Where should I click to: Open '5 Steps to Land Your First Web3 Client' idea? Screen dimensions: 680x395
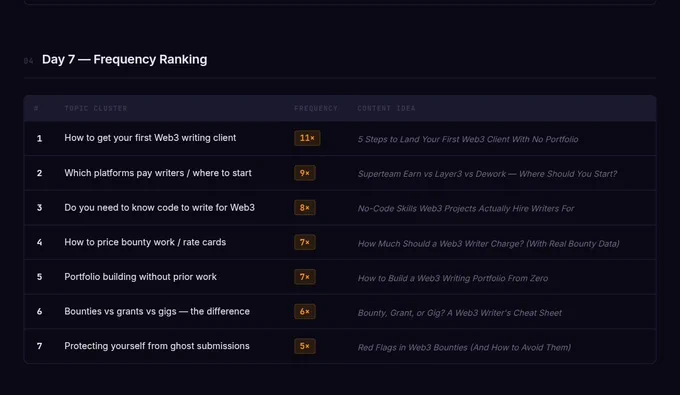point(468,139)
